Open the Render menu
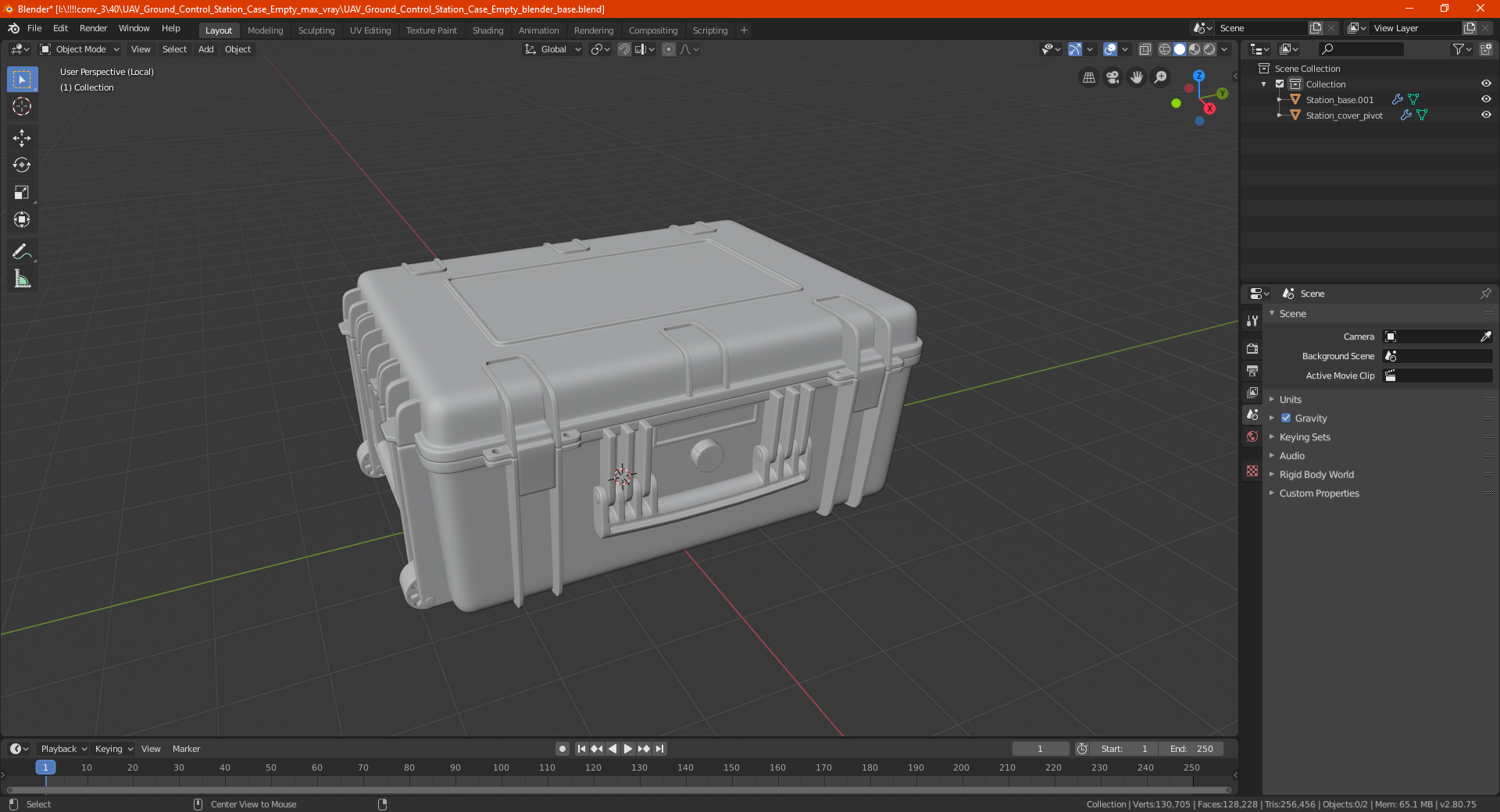The image size is (1500, 812). click(93, 28)
